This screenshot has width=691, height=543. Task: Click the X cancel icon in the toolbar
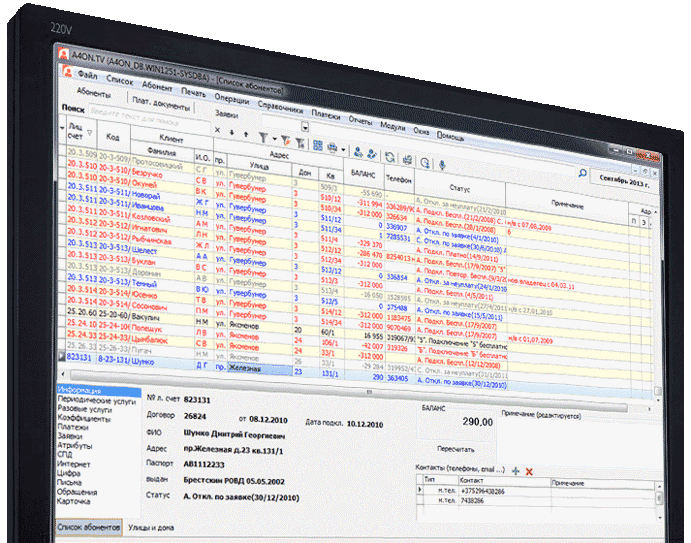[219, 130]
